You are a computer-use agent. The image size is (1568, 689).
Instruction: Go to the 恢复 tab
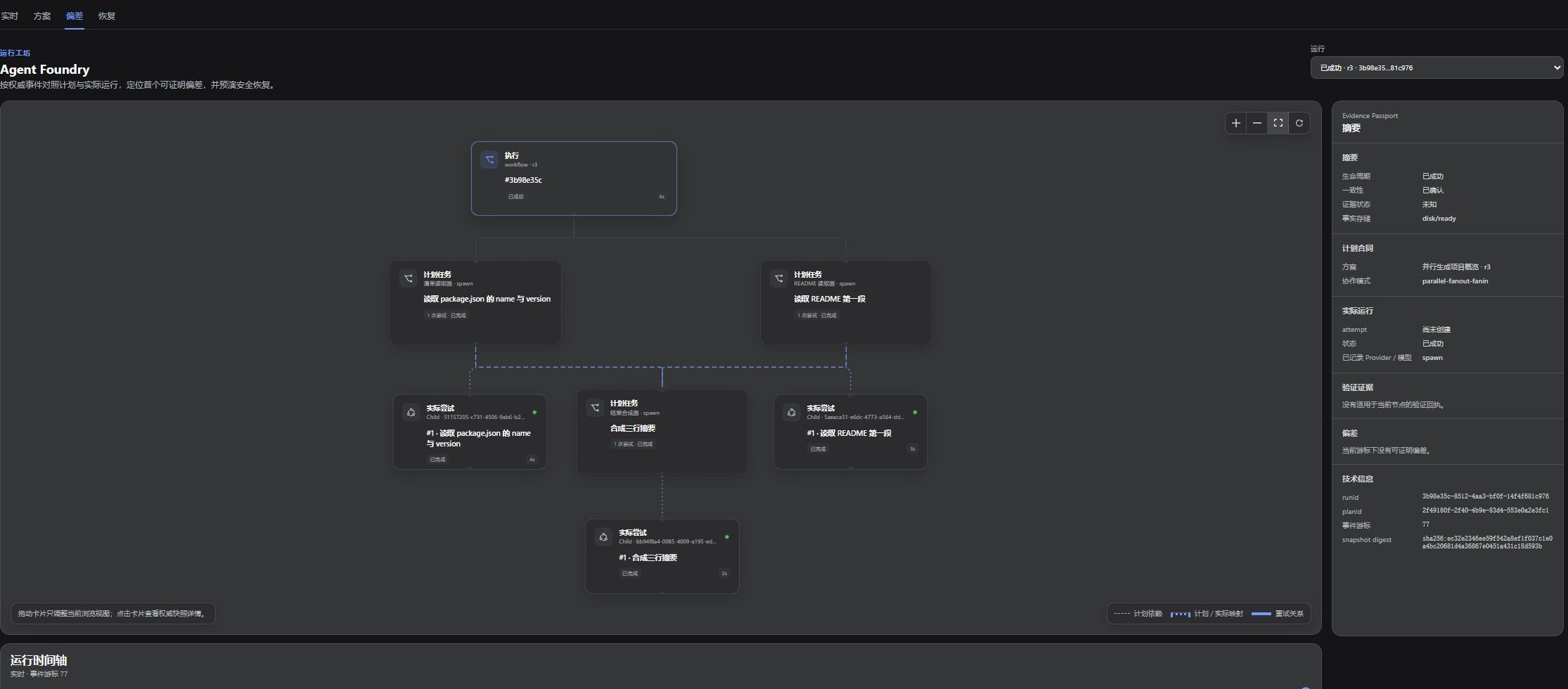click(107, 15)
